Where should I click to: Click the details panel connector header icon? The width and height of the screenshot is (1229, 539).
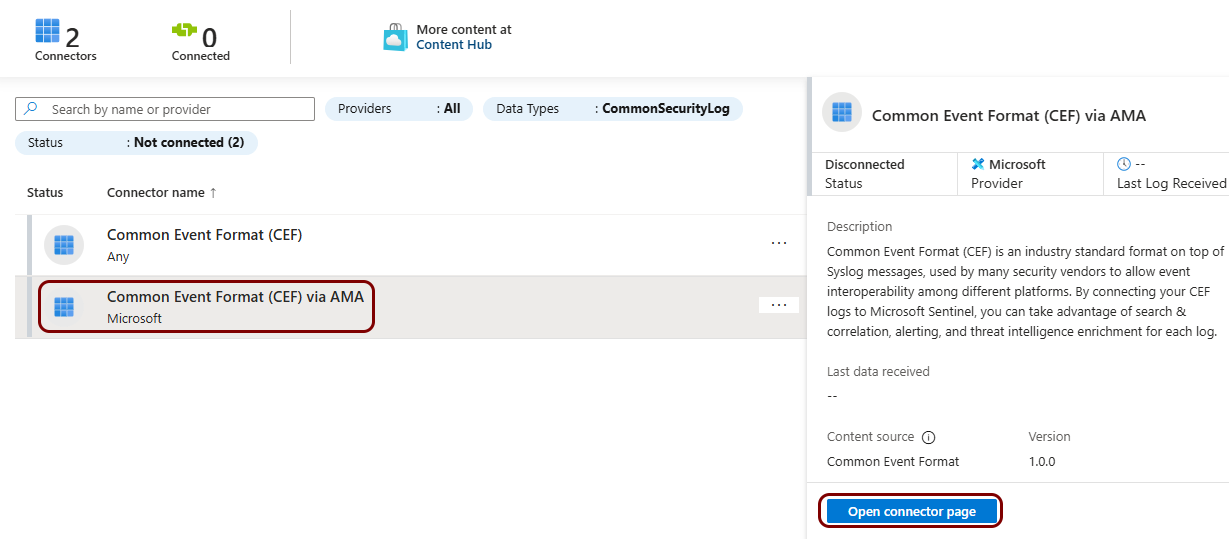841,113
